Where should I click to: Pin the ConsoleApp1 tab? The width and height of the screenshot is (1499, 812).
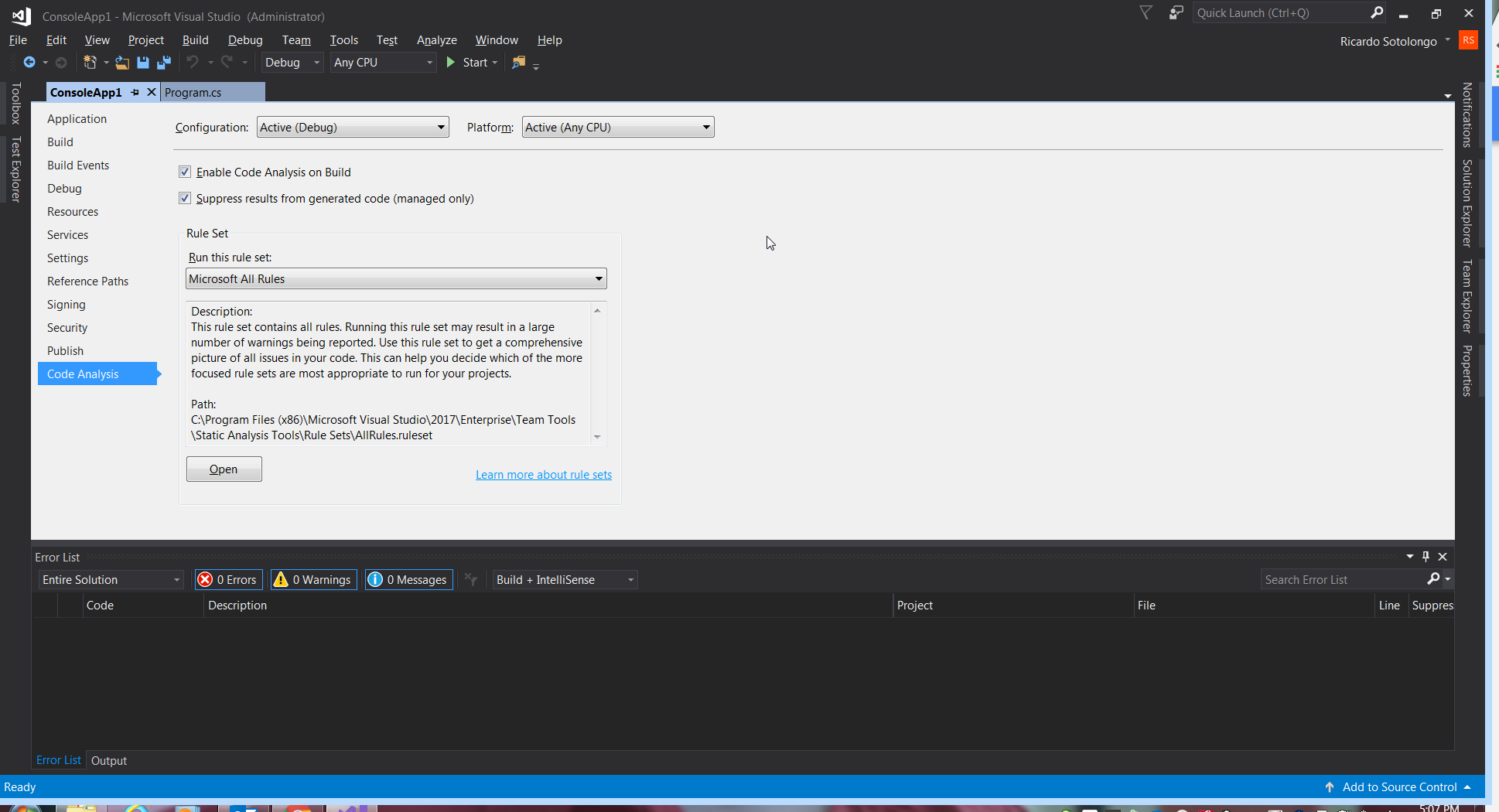[135, 92]
